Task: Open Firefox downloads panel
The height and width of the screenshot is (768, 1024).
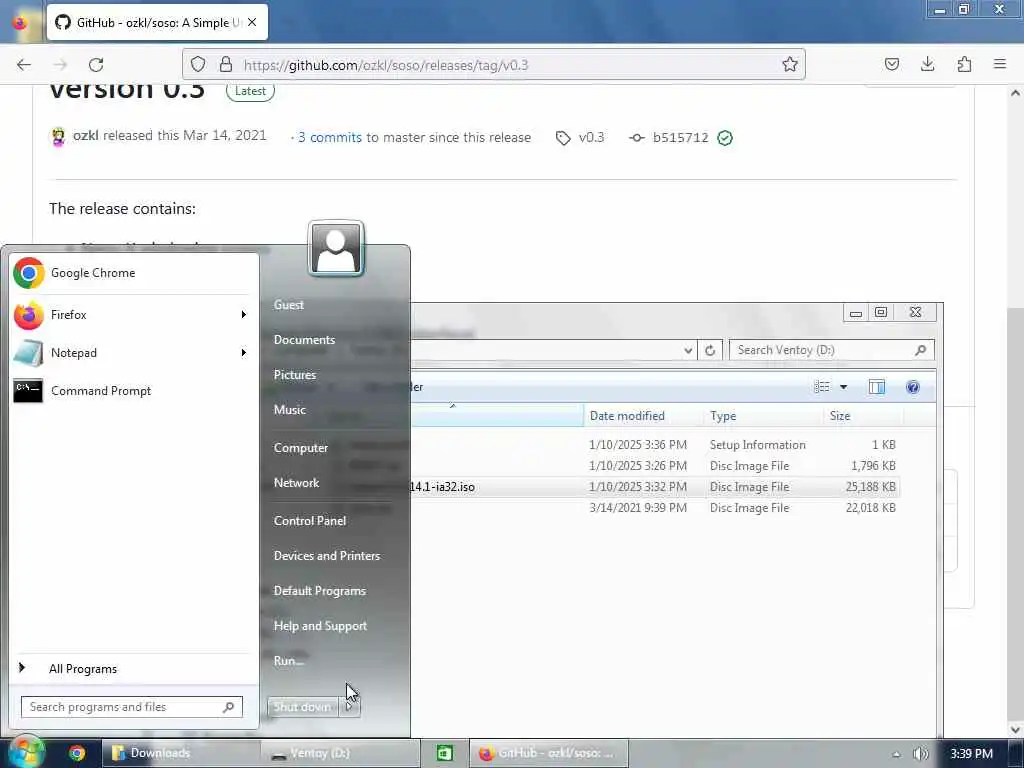Action: click(x=927, y=65)
